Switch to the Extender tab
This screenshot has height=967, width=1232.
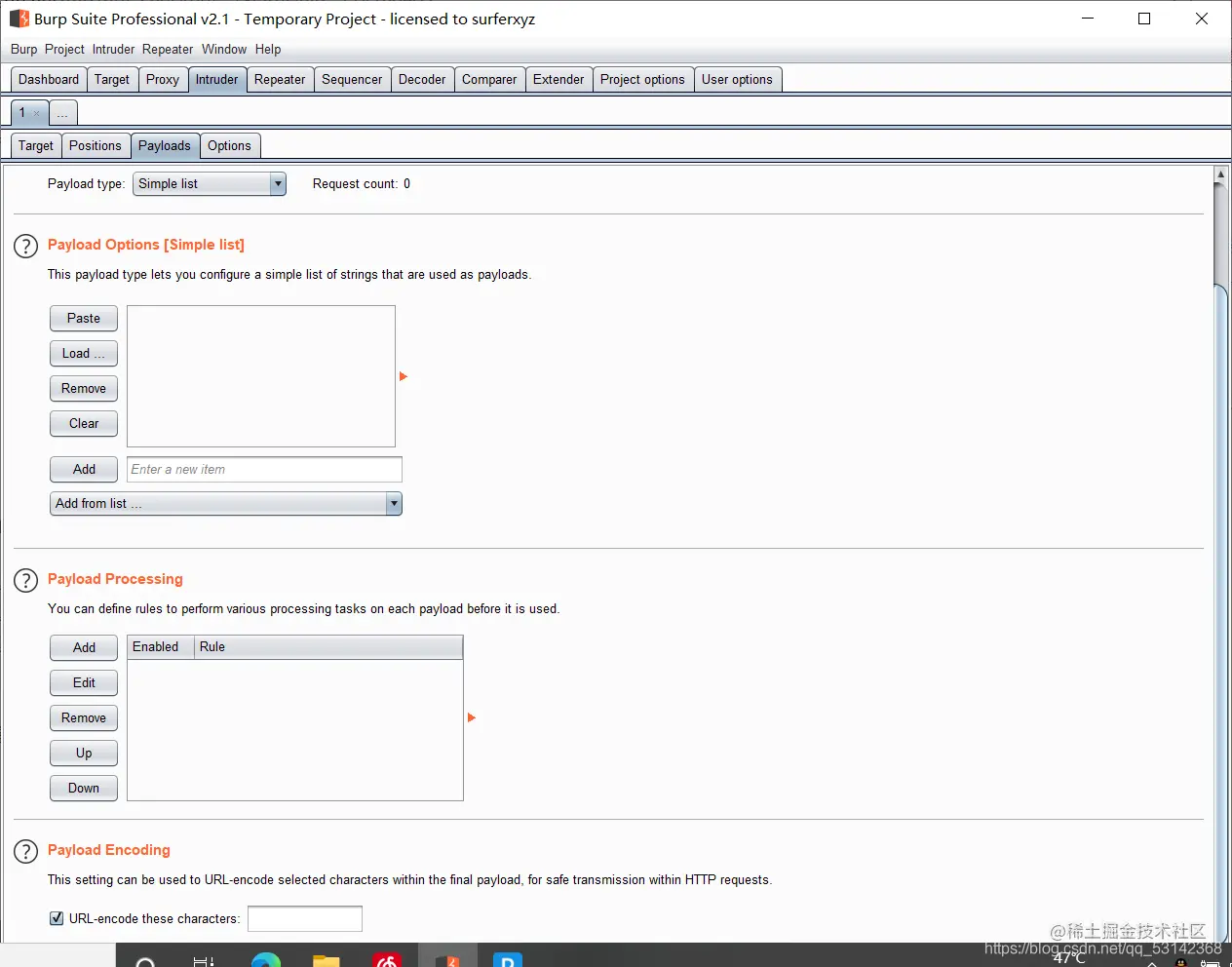[558, 80]
